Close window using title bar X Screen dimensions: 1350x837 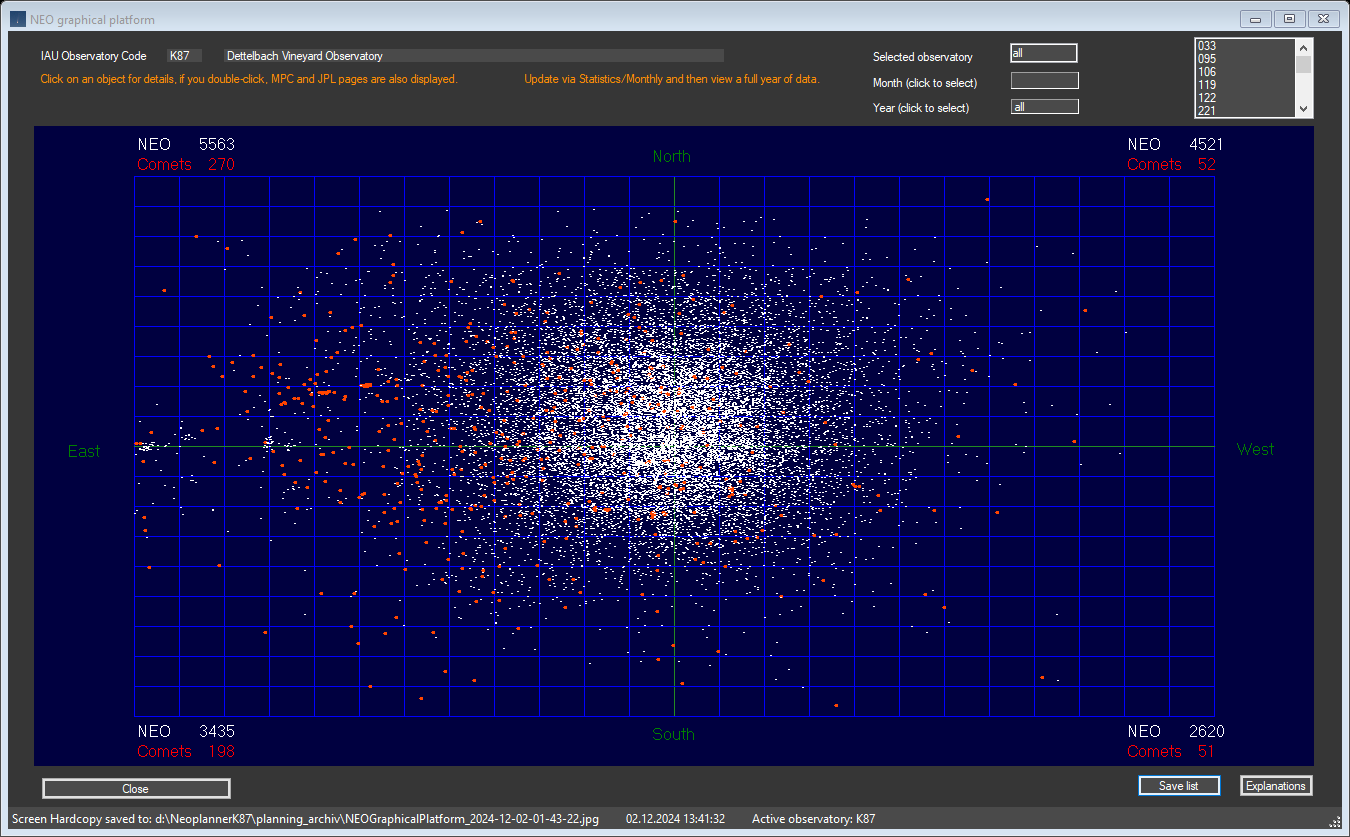click(1323, 19)
